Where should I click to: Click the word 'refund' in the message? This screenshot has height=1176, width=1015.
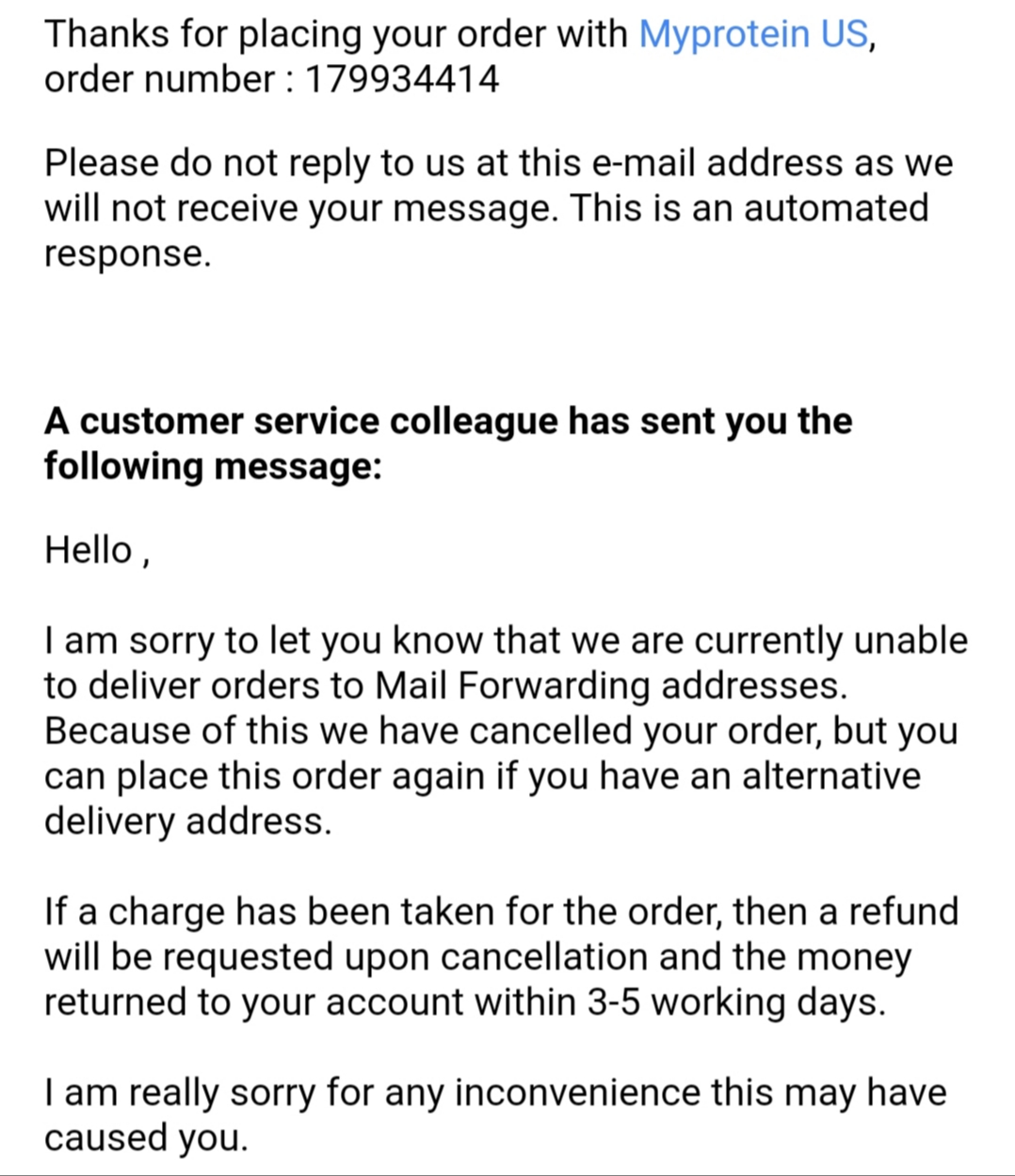903,911
